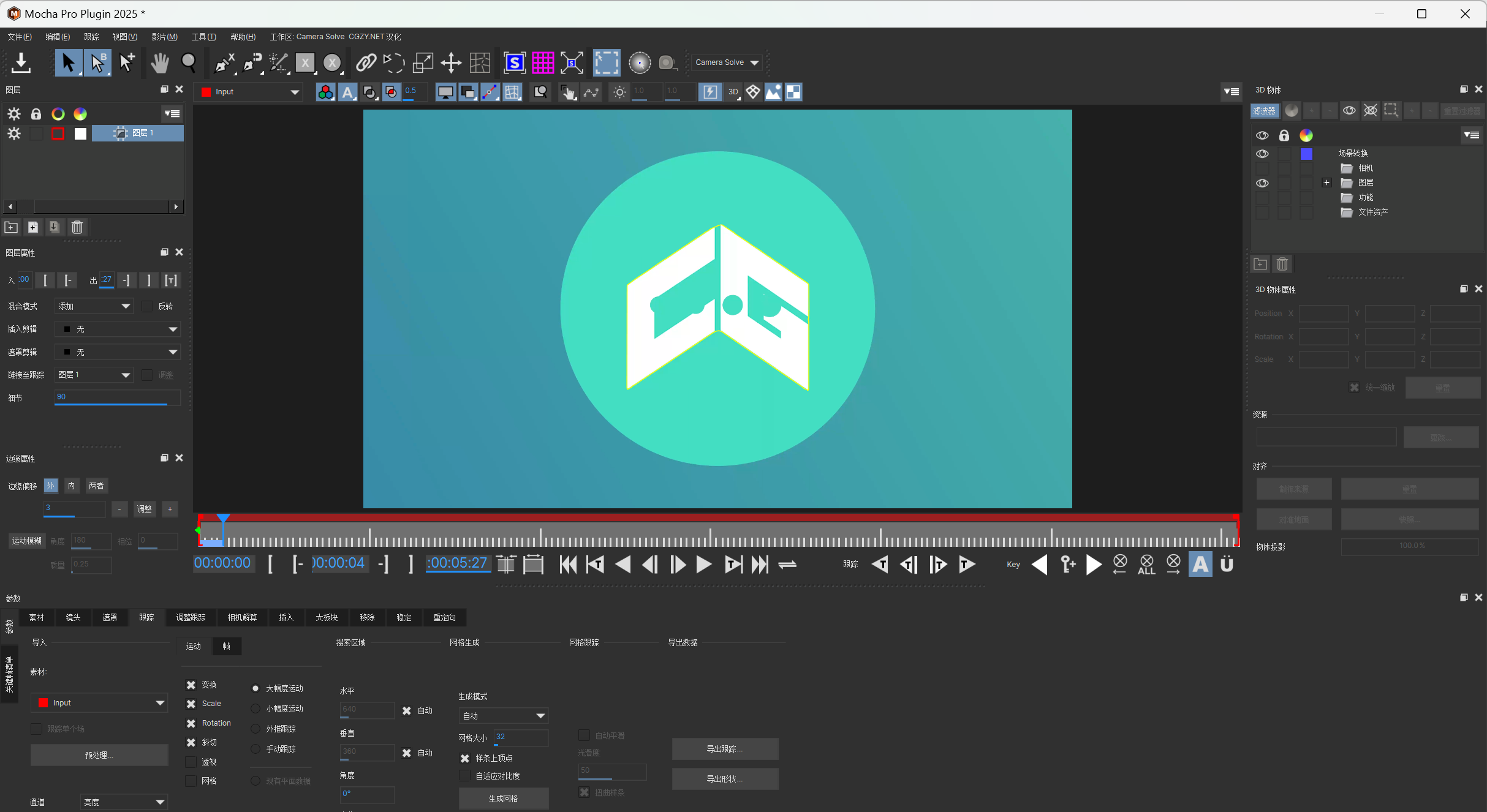Click the magenta grid tool icon
The width and height of the screenshot is (1487, 812).
click(543, 62)
